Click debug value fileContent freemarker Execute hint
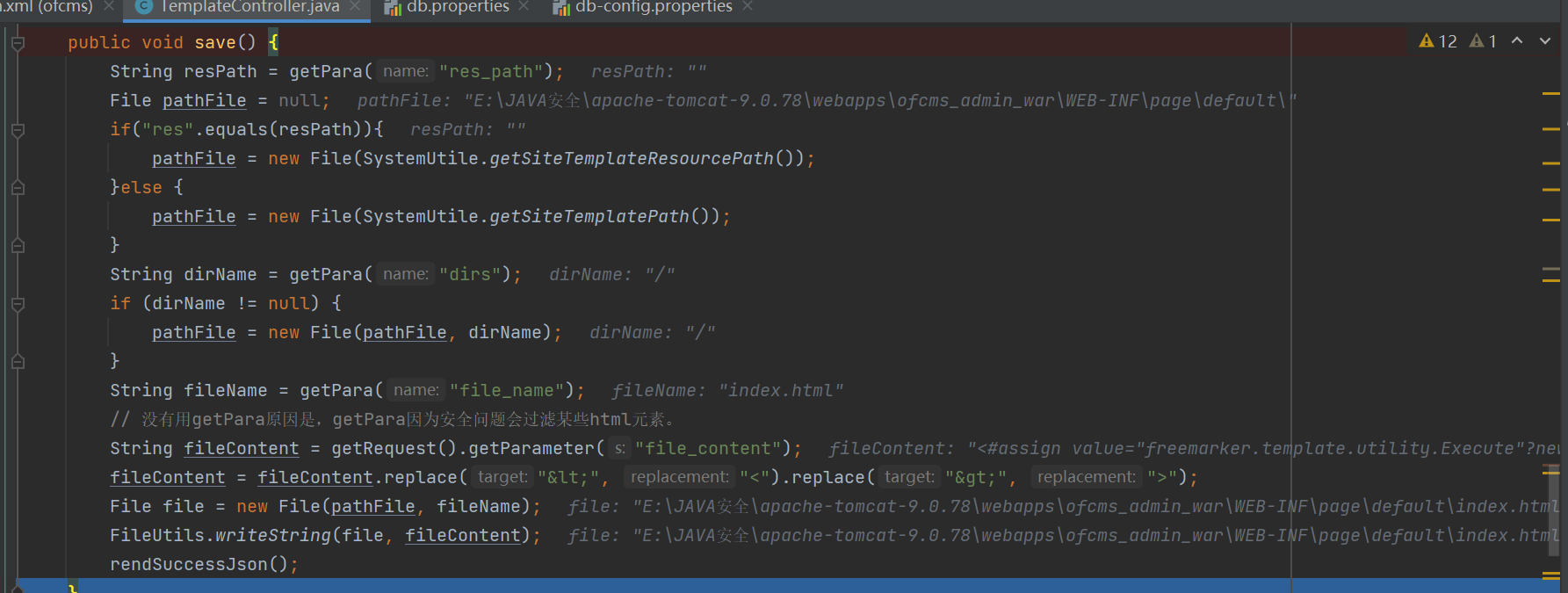The image size is (1568, 593). pyautogui.click(x=1195, y=448)
